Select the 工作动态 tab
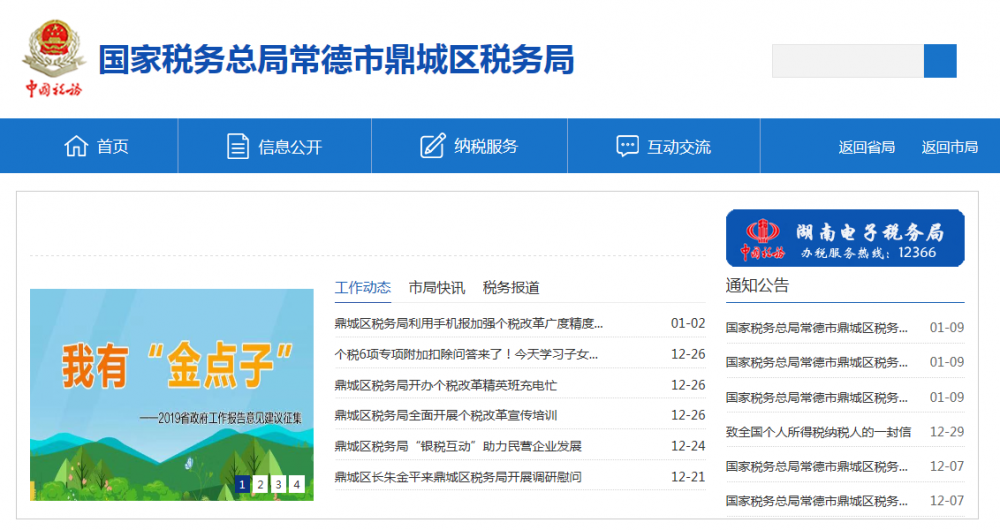The width and height of the screenshot is (1000, 530). point(362,288)
